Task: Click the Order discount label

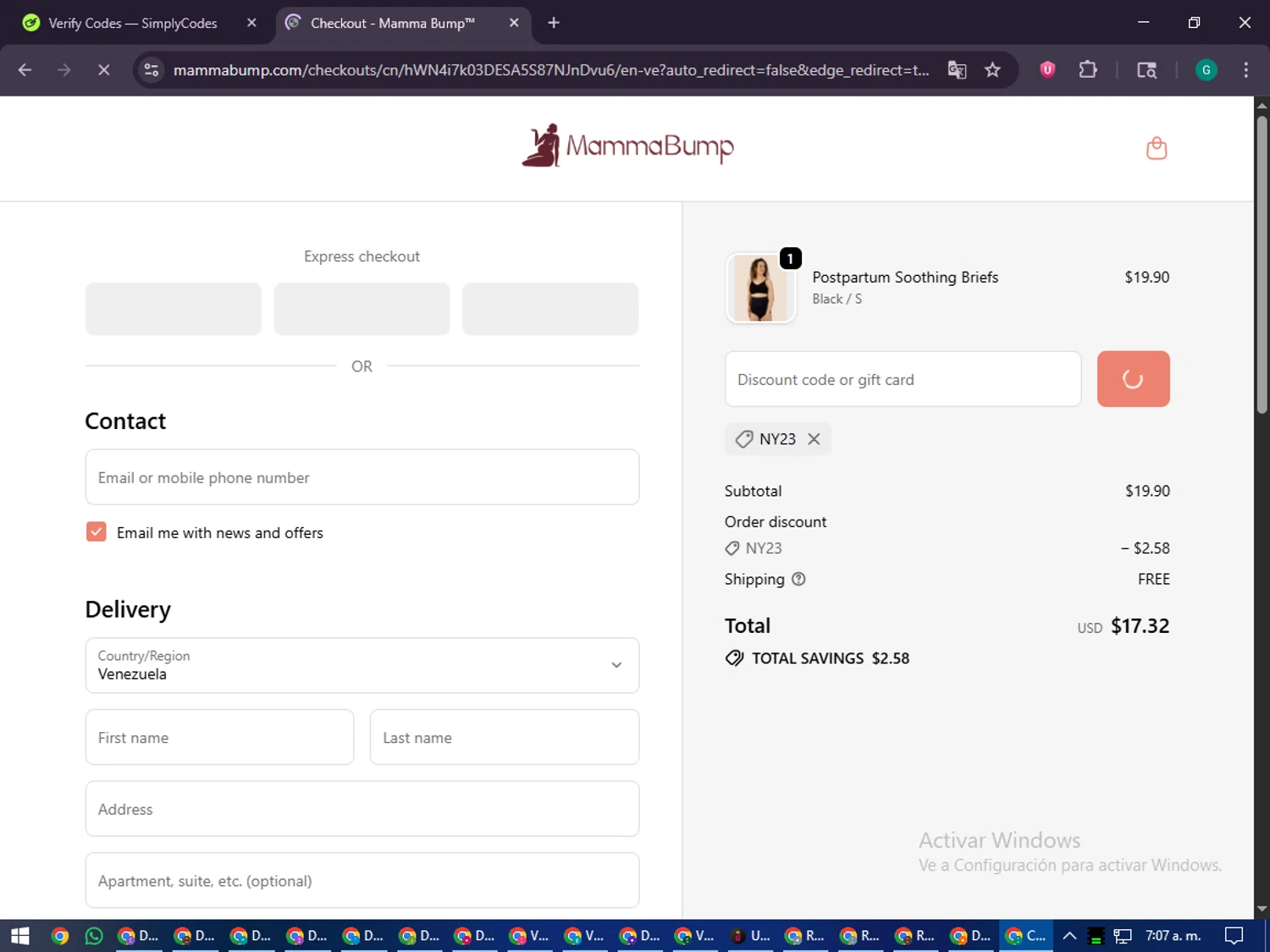Action: click(x=776, y=522)
